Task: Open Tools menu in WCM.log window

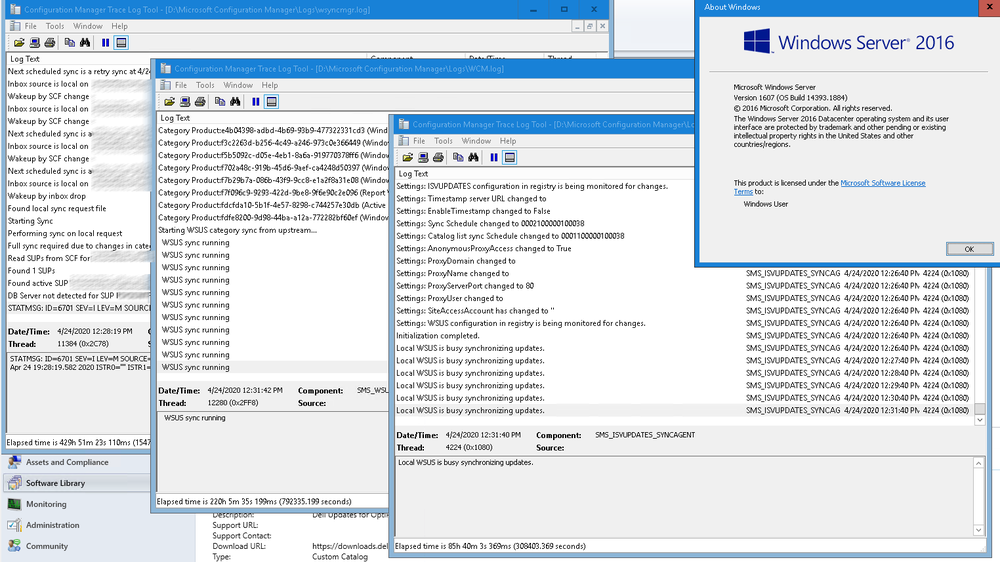Action: (x=205, y=85)
